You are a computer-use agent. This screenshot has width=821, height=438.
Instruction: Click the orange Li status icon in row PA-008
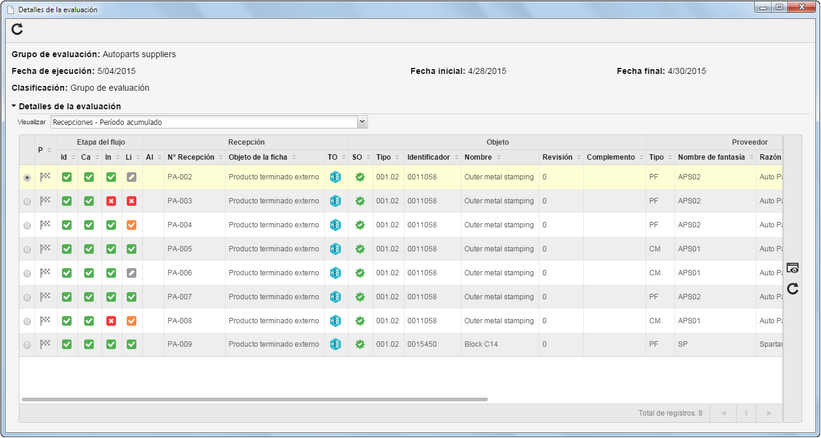[131, 321]
